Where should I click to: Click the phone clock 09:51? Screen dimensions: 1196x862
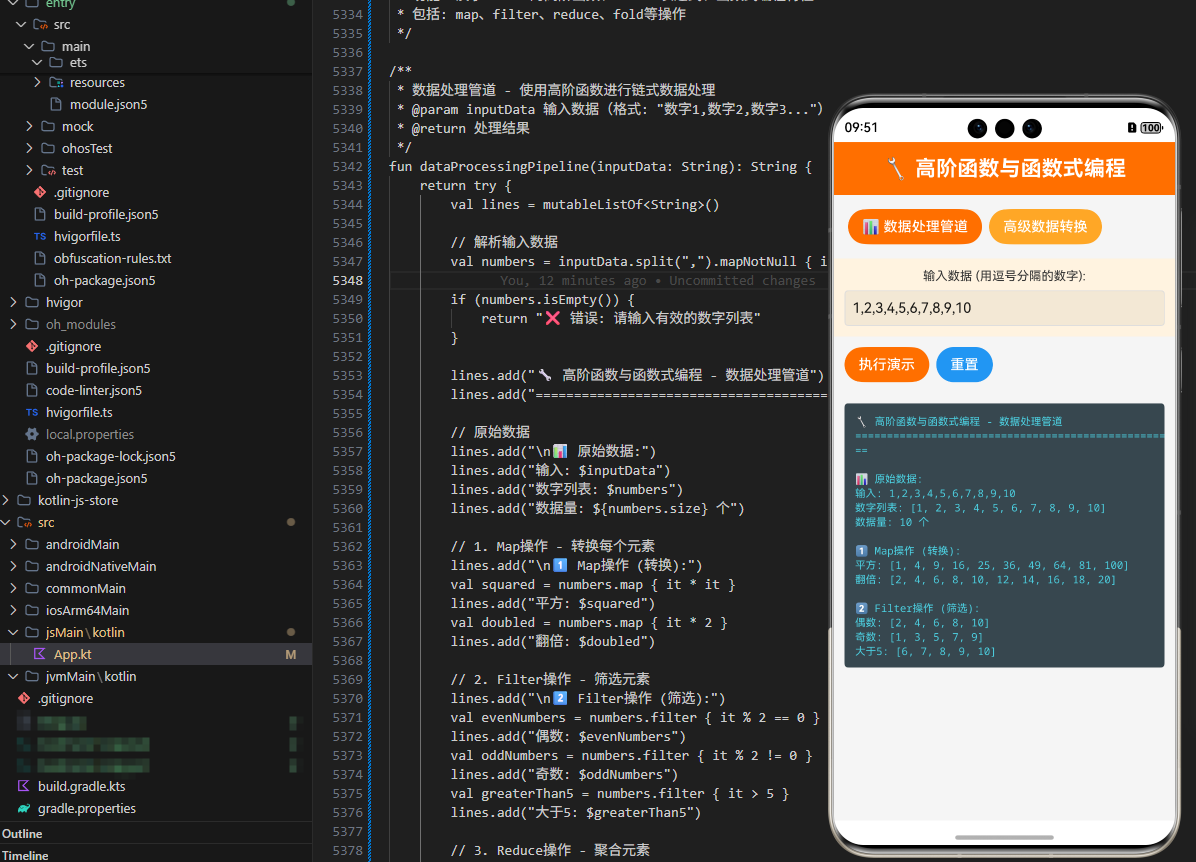(861, 127)
